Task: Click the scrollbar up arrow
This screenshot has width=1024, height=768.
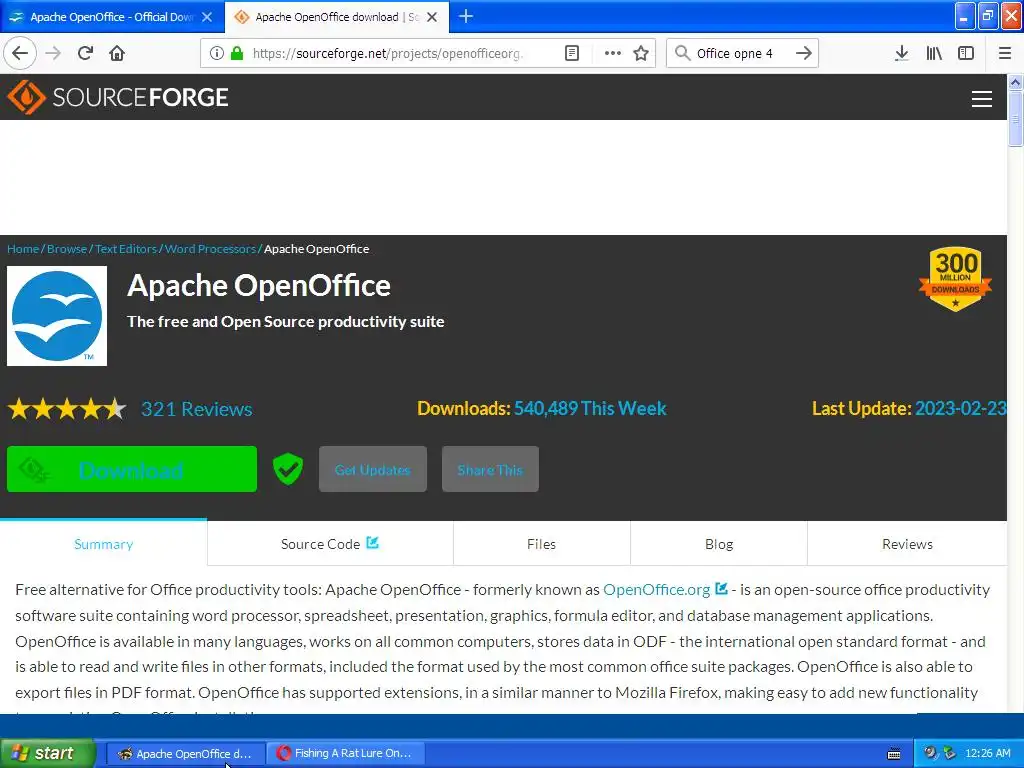Action: (1015, 82)
